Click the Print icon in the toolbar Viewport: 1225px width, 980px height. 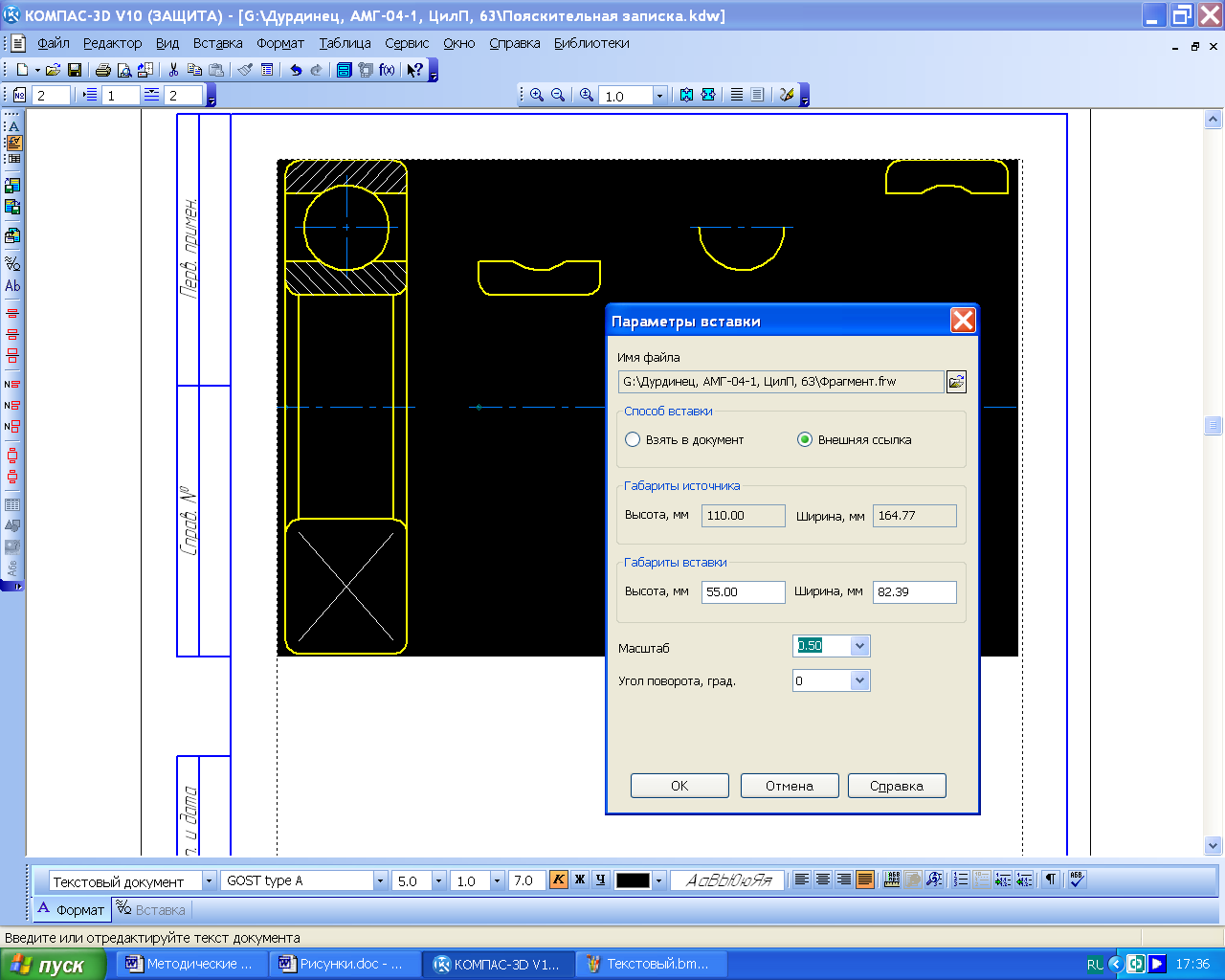coord(102,70)
